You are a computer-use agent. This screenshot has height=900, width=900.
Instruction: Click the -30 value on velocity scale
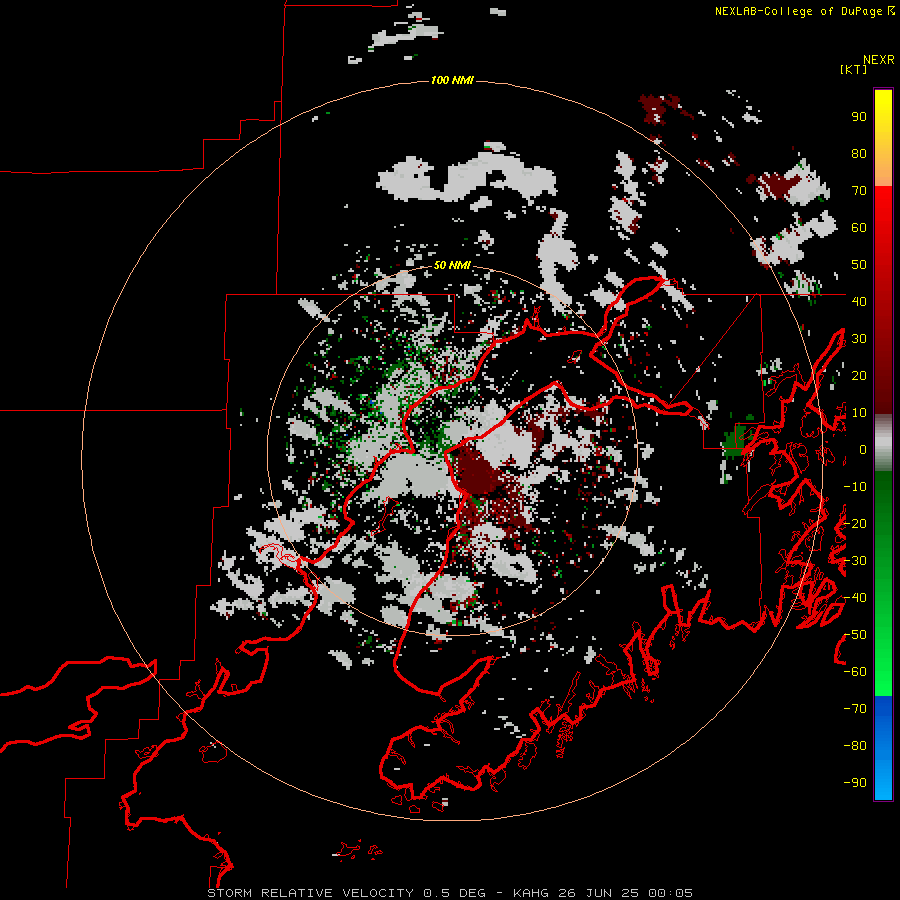855,561
